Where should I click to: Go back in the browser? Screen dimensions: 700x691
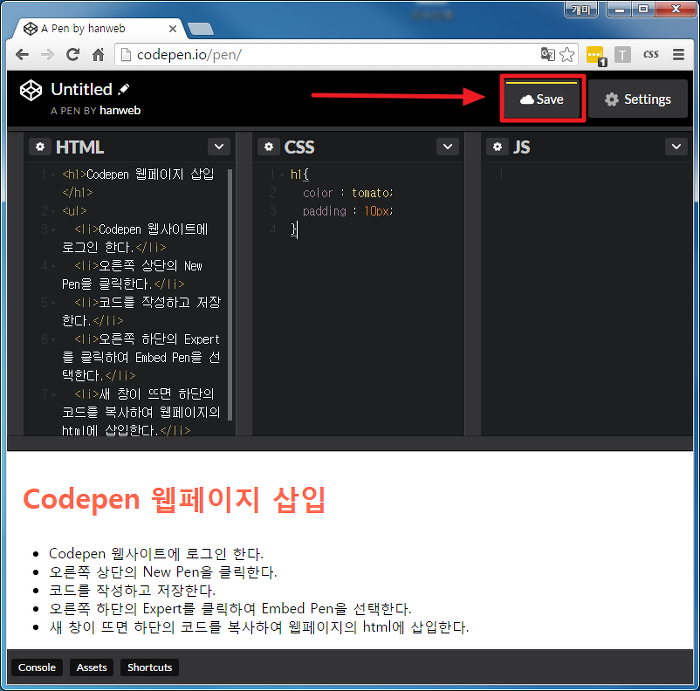pos(22,54)
